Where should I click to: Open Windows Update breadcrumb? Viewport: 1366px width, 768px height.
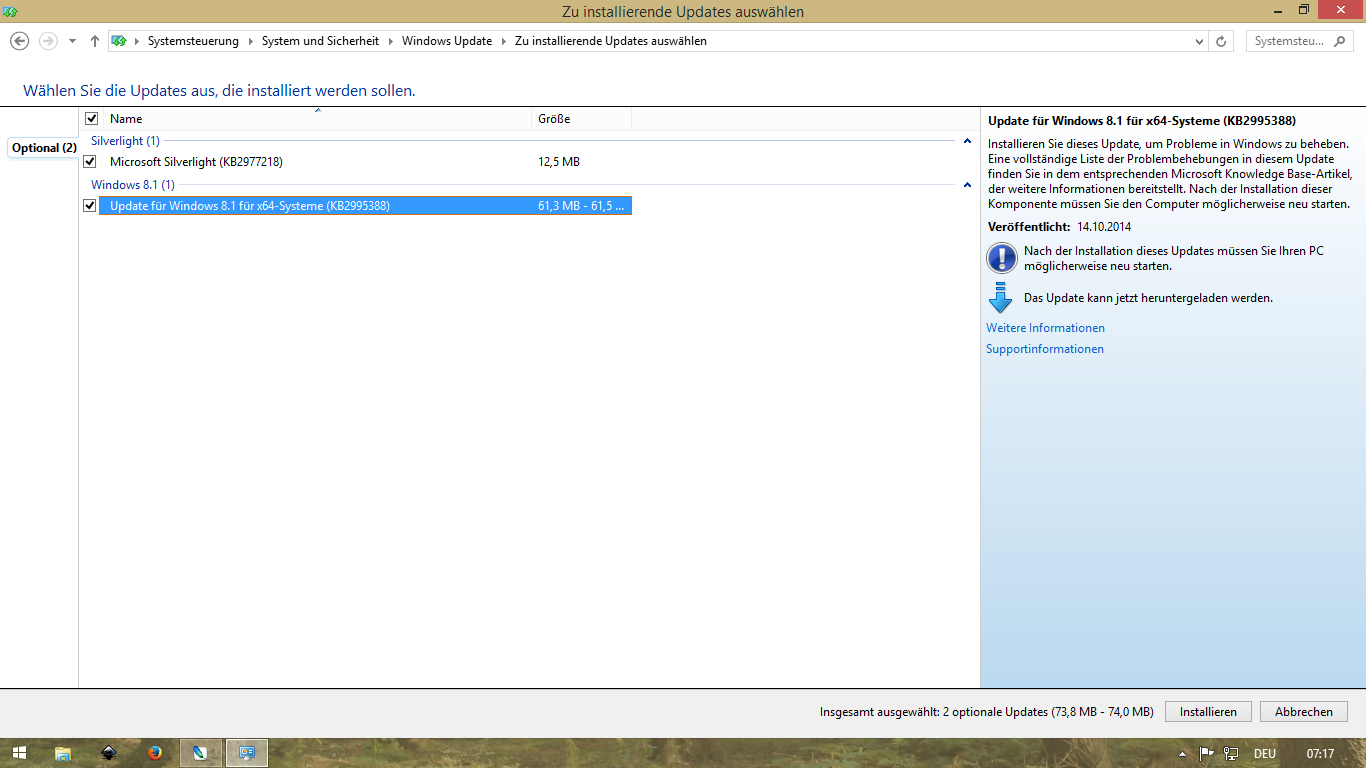pyautogui.click(x=447, y=41)
